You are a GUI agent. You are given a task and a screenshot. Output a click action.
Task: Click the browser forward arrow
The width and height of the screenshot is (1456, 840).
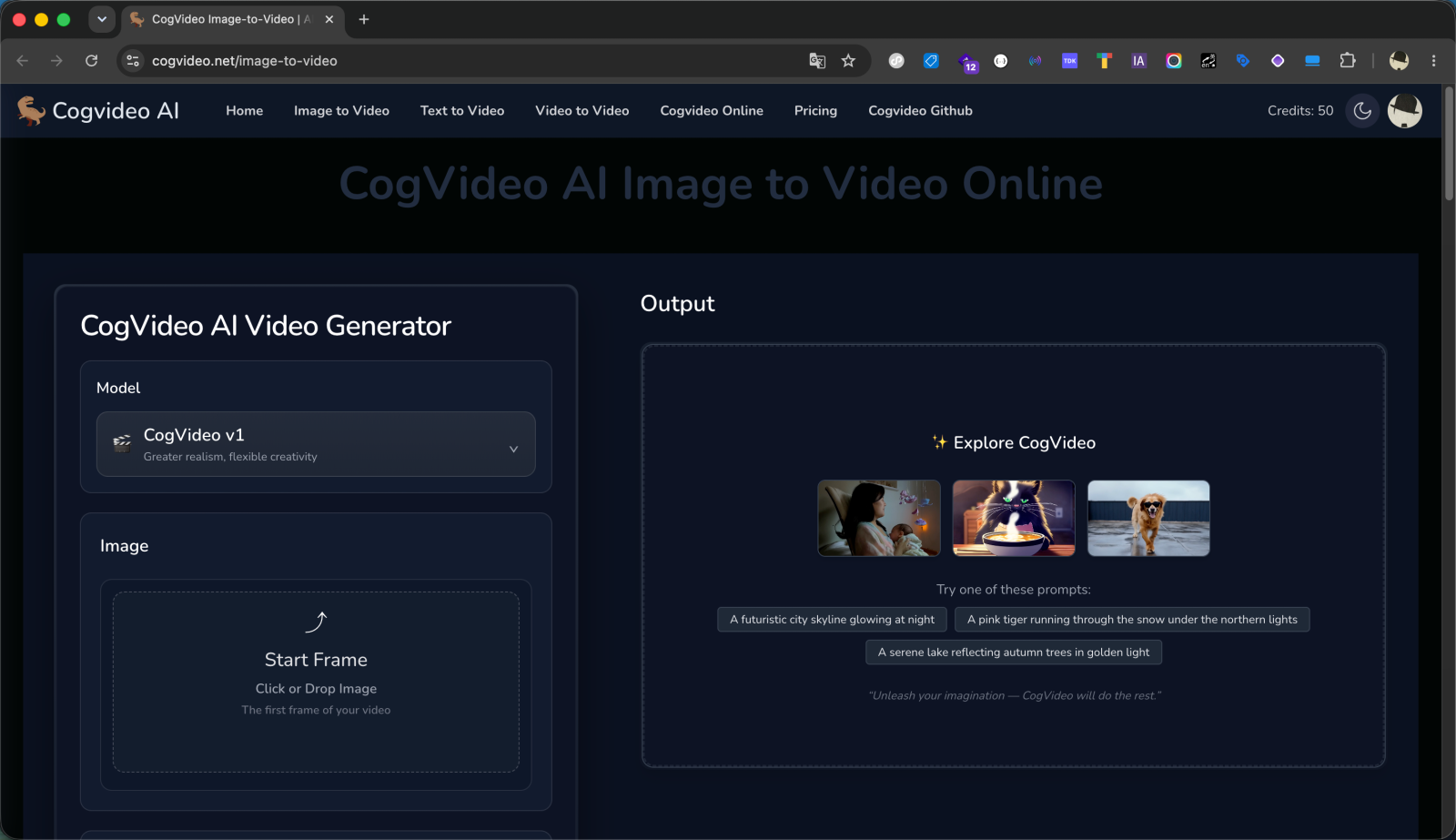[57, 61]
